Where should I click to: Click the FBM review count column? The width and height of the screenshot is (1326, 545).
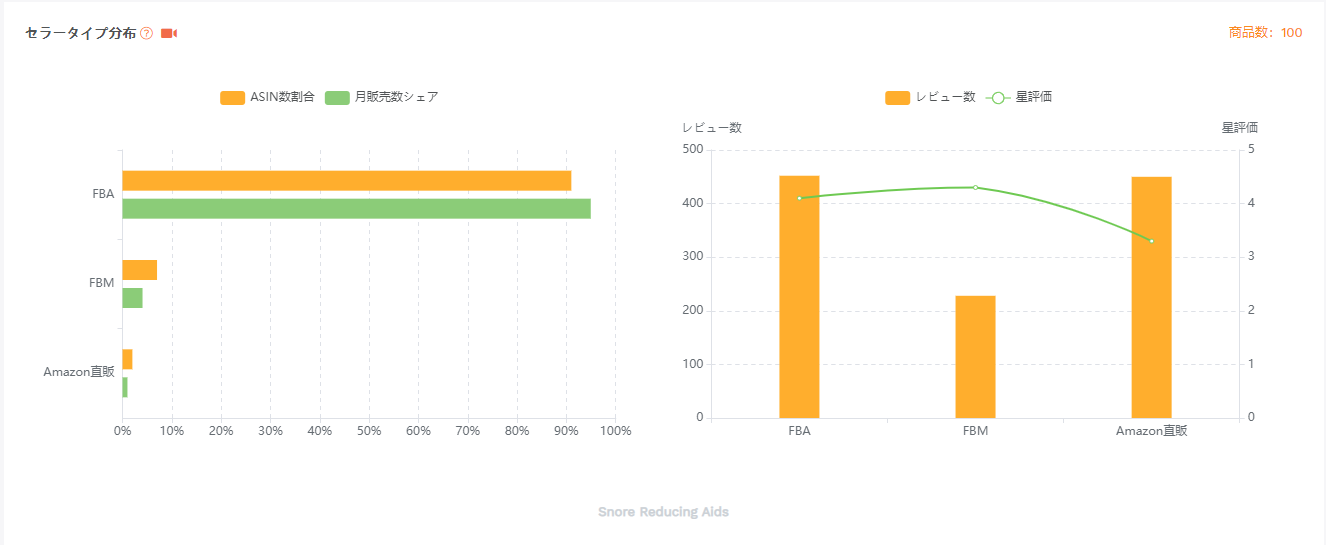(x=975, y=357)
